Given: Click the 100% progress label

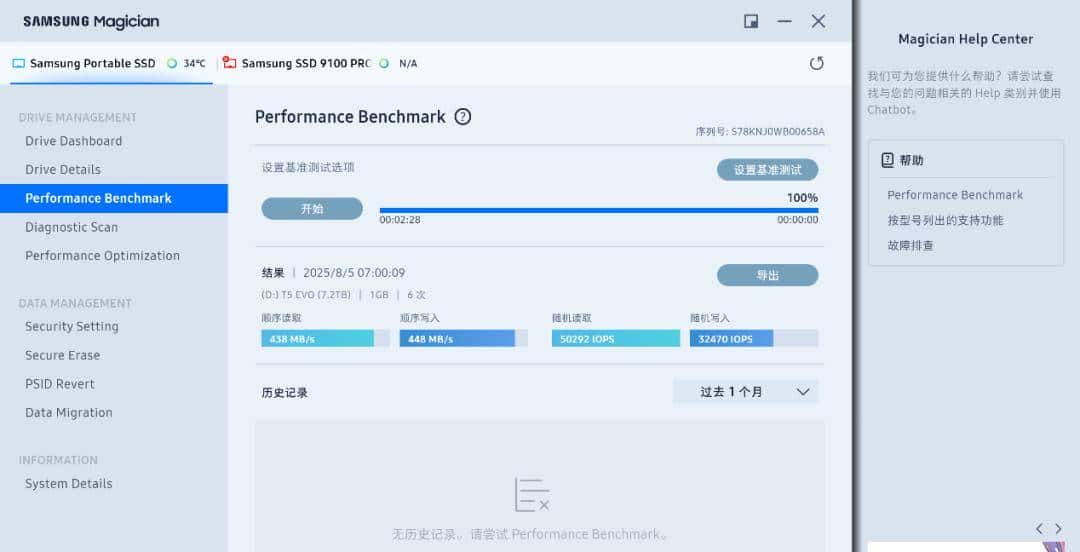Looking at the screenshot, I should [802, 198].
